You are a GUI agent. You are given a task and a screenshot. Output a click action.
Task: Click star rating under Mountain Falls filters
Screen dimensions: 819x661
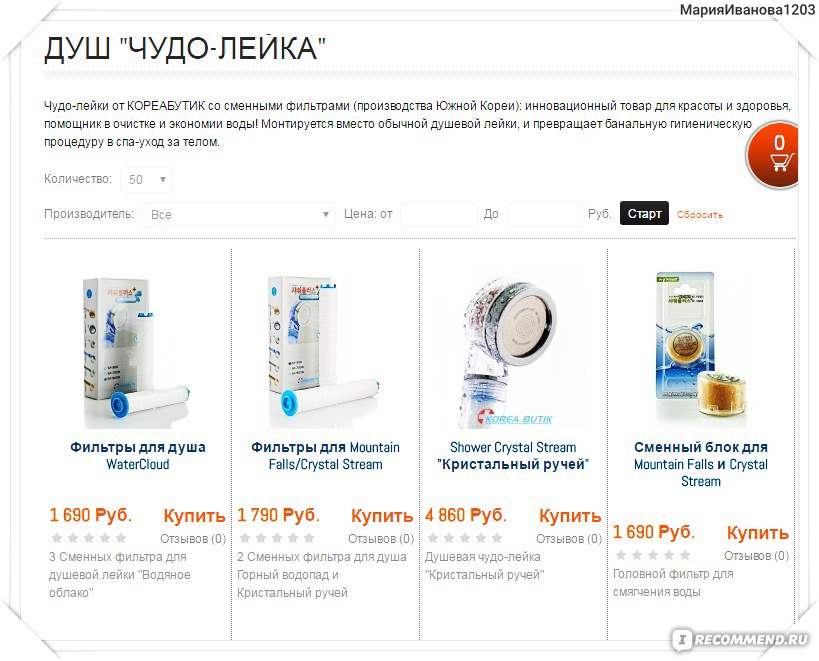277,538
